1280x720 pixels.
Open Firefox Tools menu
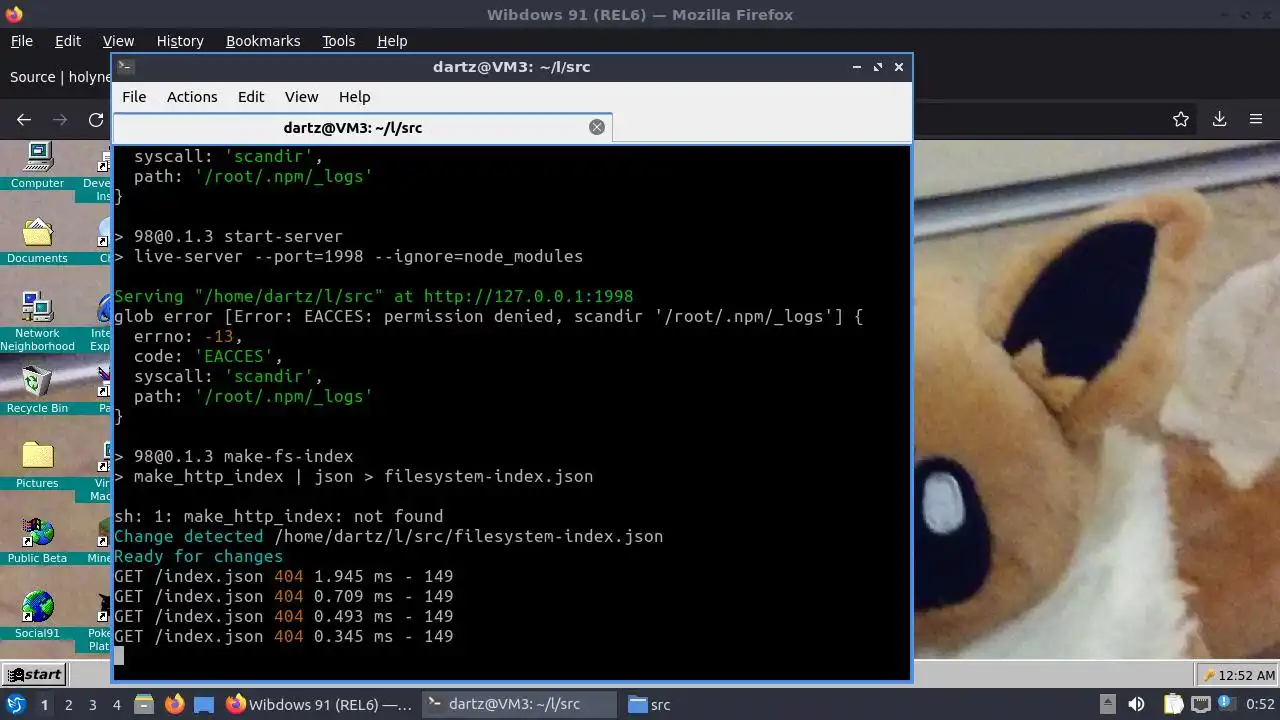point(338,41)
